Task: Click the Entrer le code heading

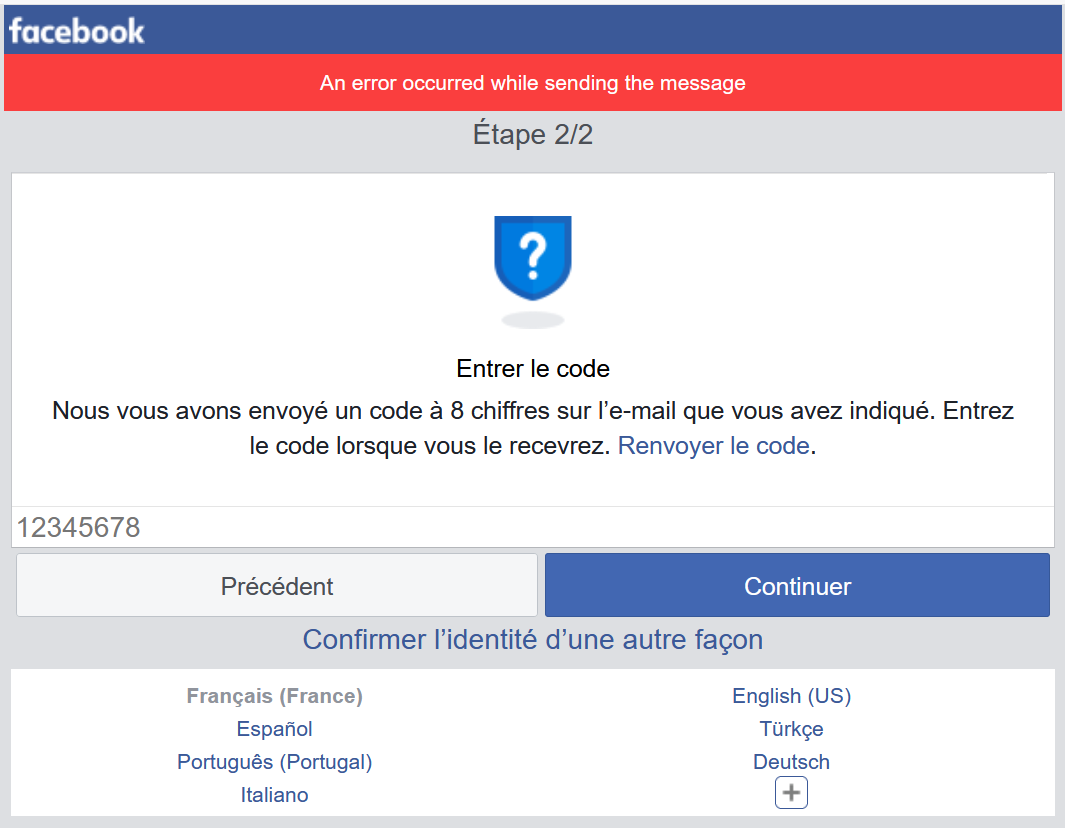Action: point(533,369)
